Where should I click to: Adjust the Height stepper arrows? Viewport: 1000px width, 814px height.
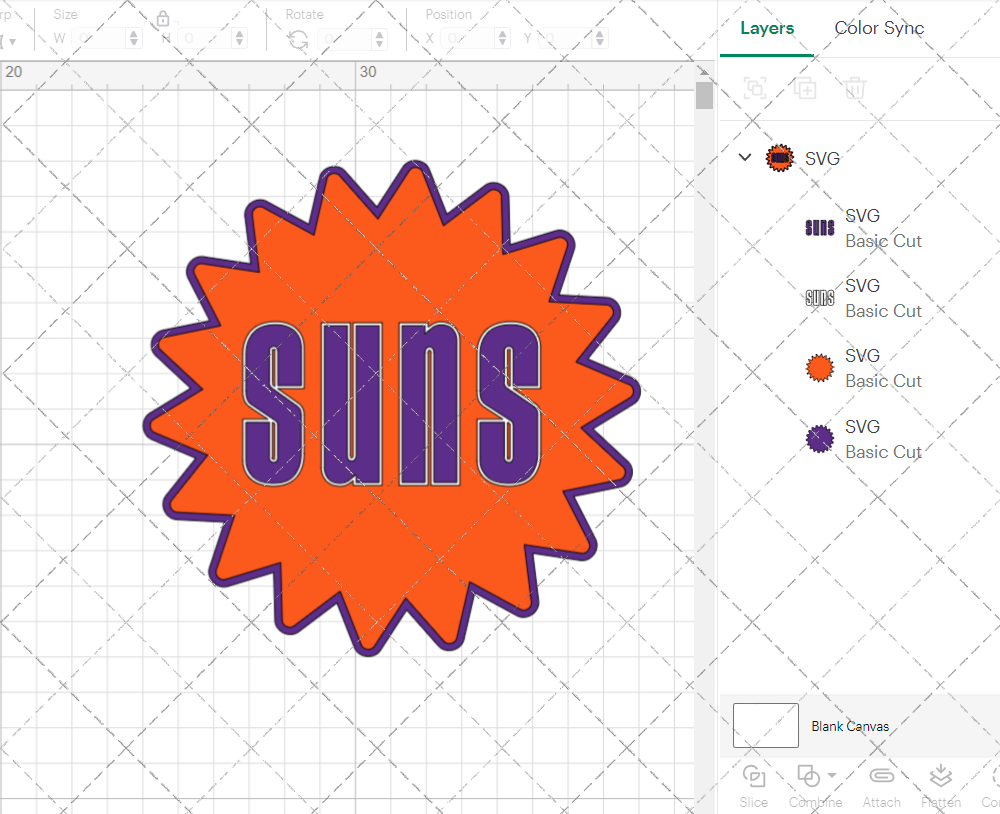pyautogui.click(x=239, y=38)
